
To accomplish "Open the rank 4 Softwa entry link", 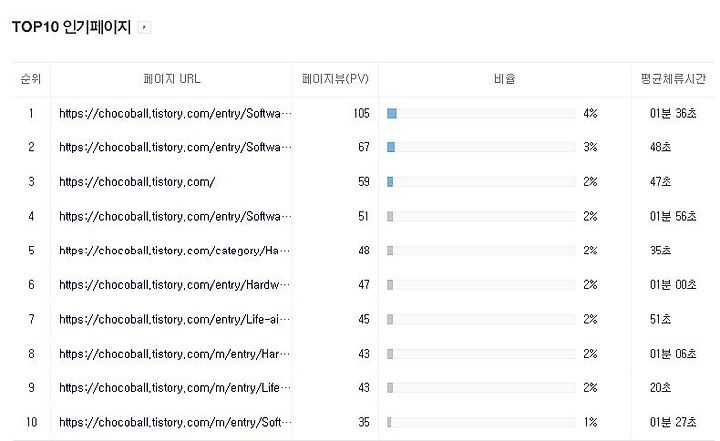I will (x=175, y=216).
